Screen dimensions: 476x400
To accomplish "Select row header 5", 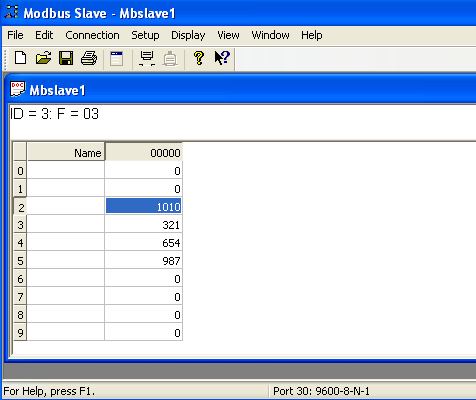I will (x=20, y=260).
